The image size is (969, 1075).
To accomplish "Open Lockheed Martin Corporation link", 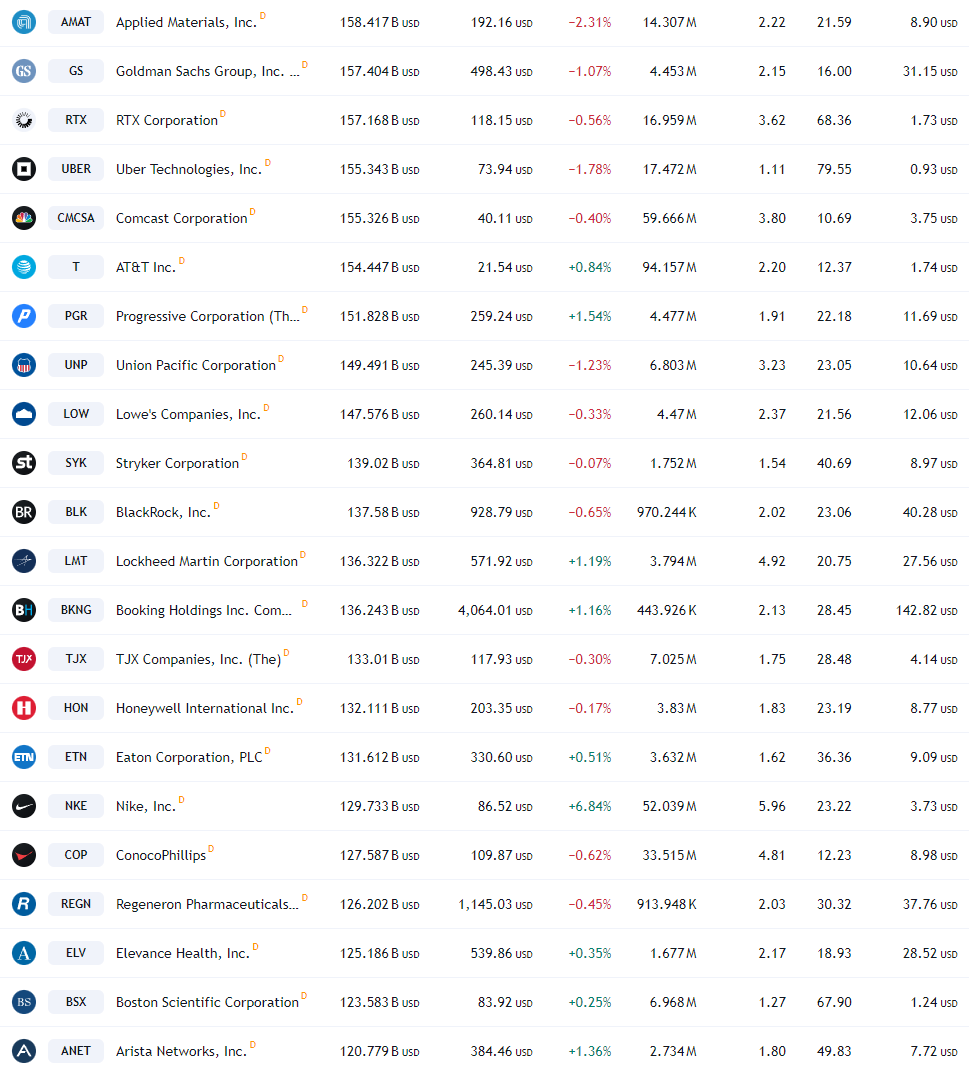I will point(206,561).
